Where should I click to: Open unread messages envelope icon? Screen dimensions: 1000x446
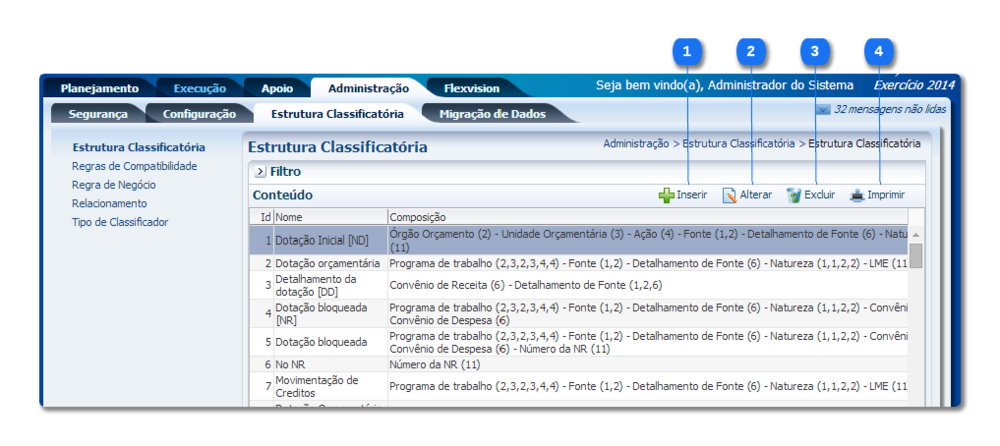pyautogui.click(x=823, y=110)
